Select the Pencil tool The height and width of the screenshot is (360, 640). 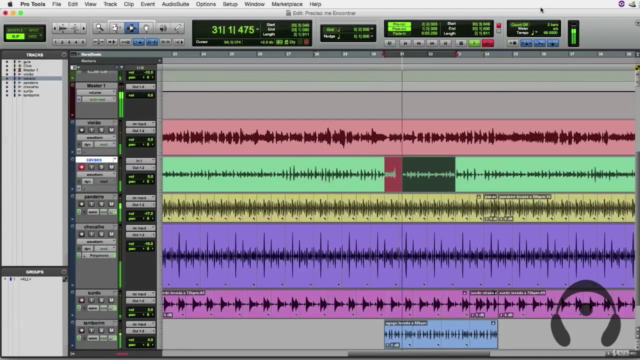click(x=178, y=28)
